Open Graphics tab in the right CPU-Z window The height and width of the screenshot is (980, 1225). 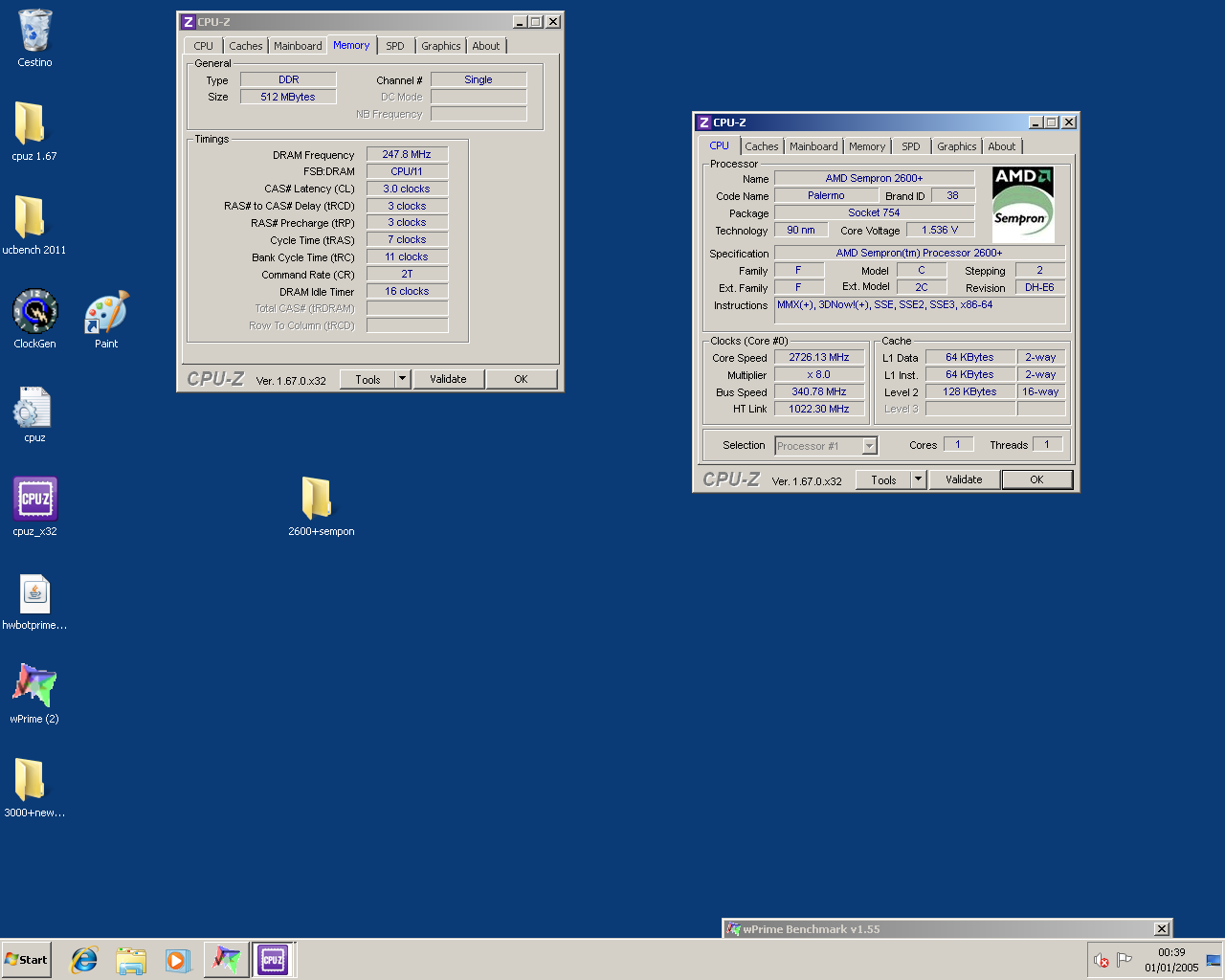(957, 146)
